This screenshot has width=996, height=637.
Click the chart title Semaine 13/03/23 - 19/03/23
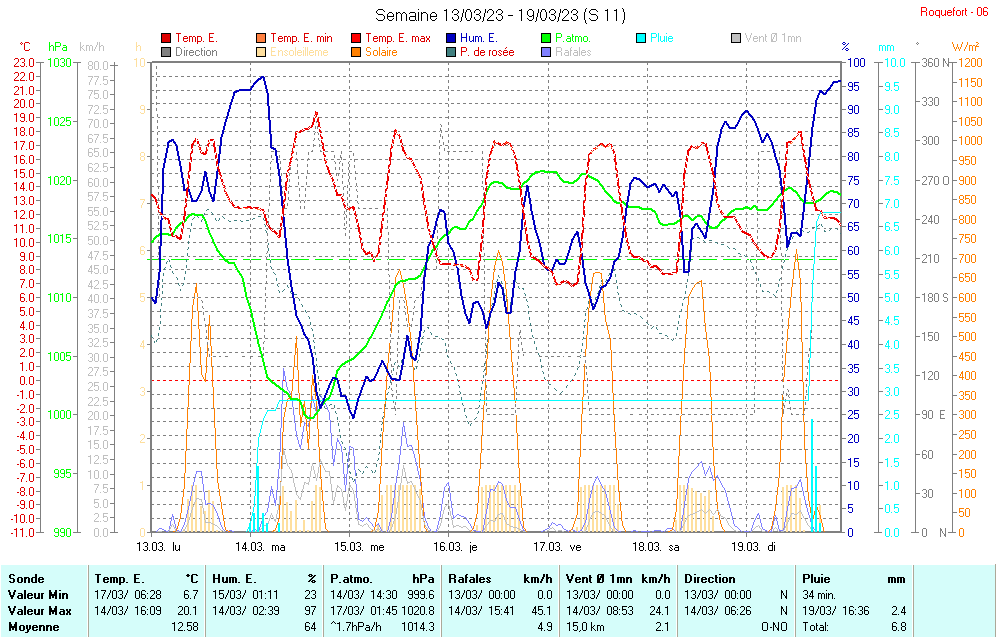pyautogui.click(x=500, y=15)
